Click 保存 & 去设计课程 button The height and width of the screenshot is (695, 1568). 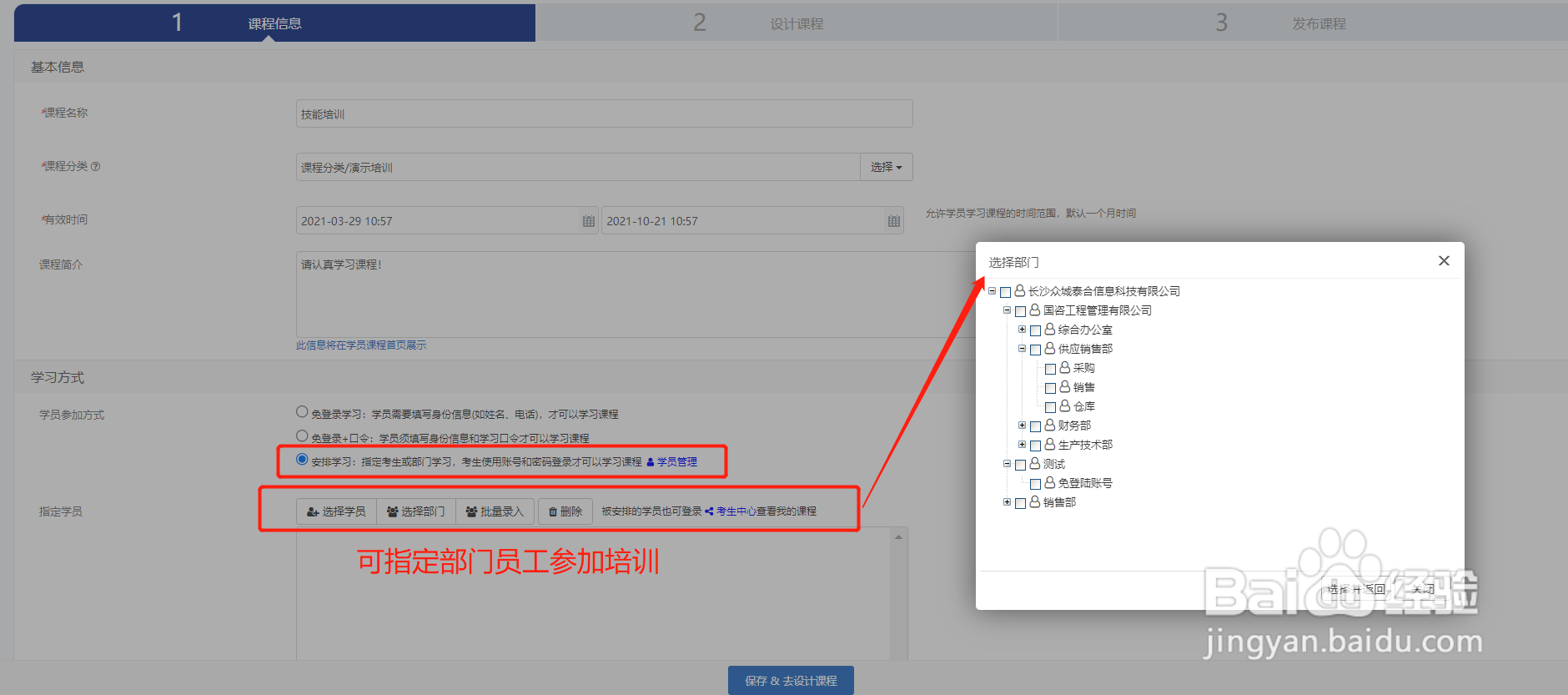pyautogui.click(x=791, y=680)
